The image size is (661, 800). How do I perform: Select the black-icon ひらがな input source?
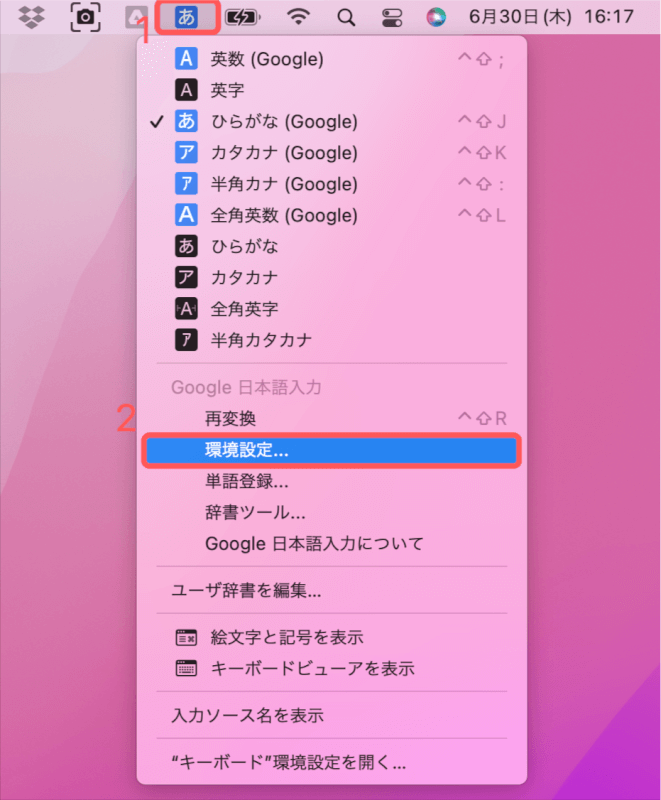[x=332, y=246]
